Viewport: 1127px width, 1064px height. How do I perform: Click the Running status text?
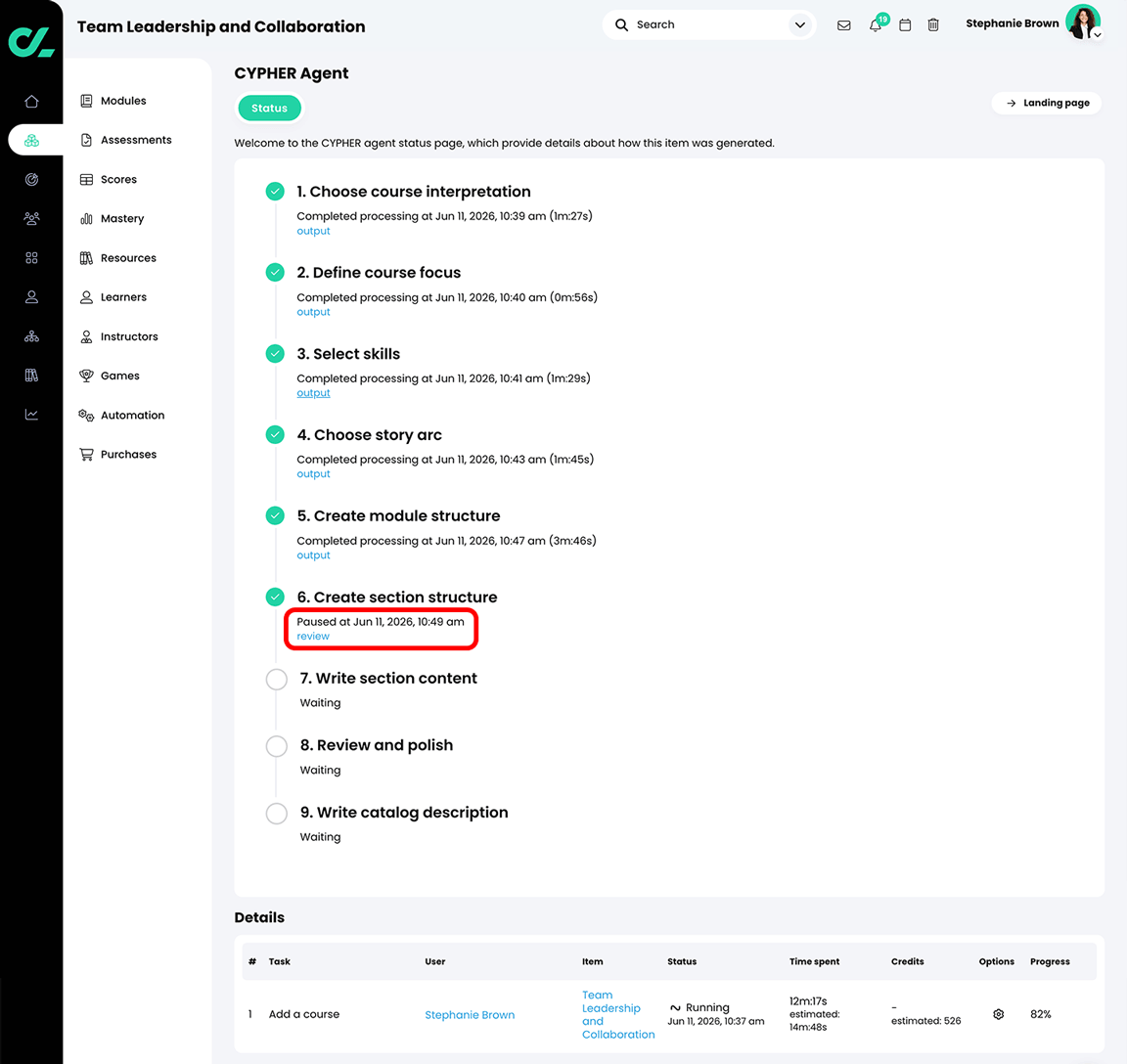pyautogui.click(x=707, y=1007)
